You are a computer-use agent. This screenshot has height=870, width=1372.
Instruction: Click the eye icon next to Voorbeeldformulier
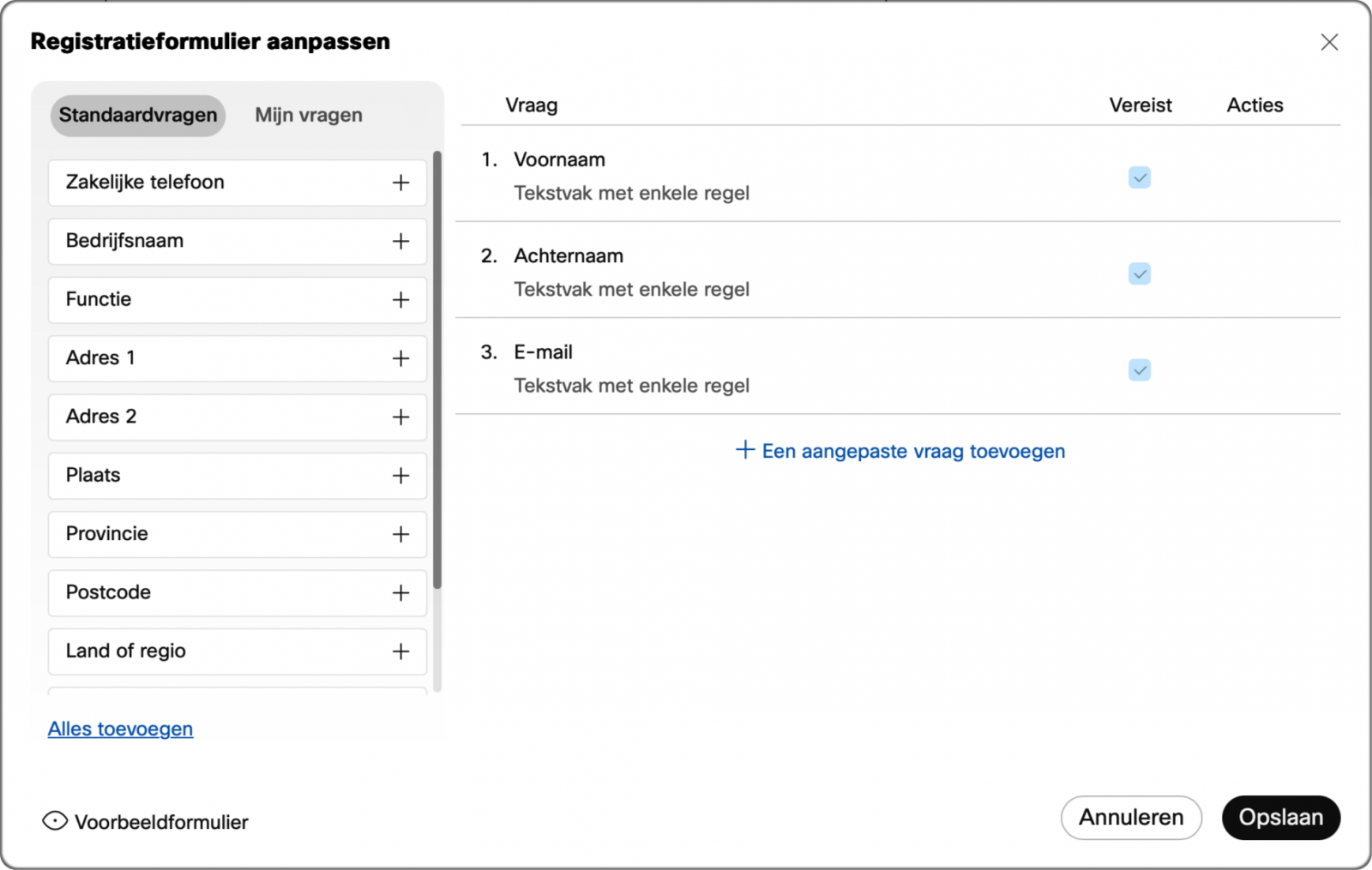coord(54,821)
